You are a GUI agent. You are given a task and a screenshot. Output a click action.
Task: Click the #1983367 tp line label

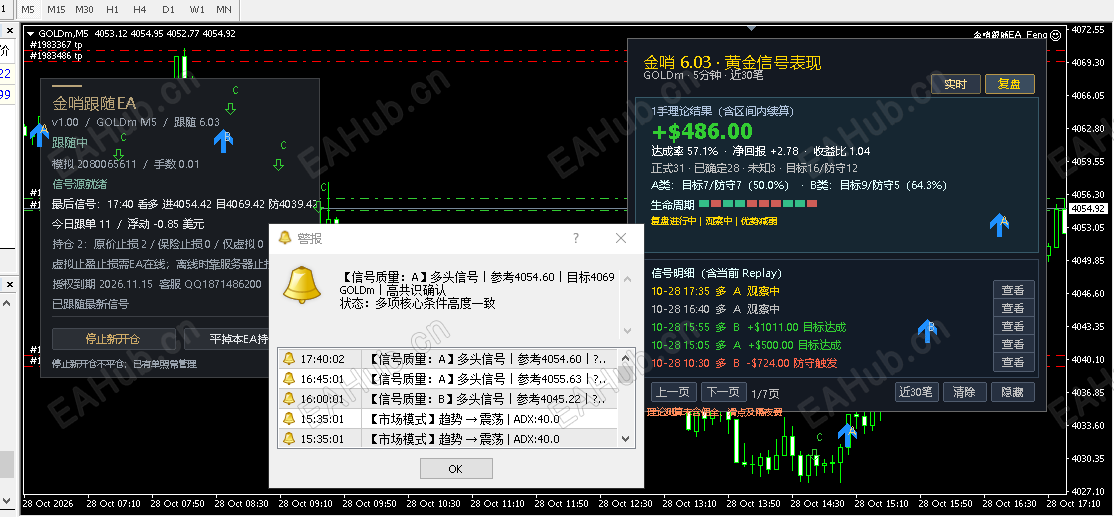tap(56, 45)
